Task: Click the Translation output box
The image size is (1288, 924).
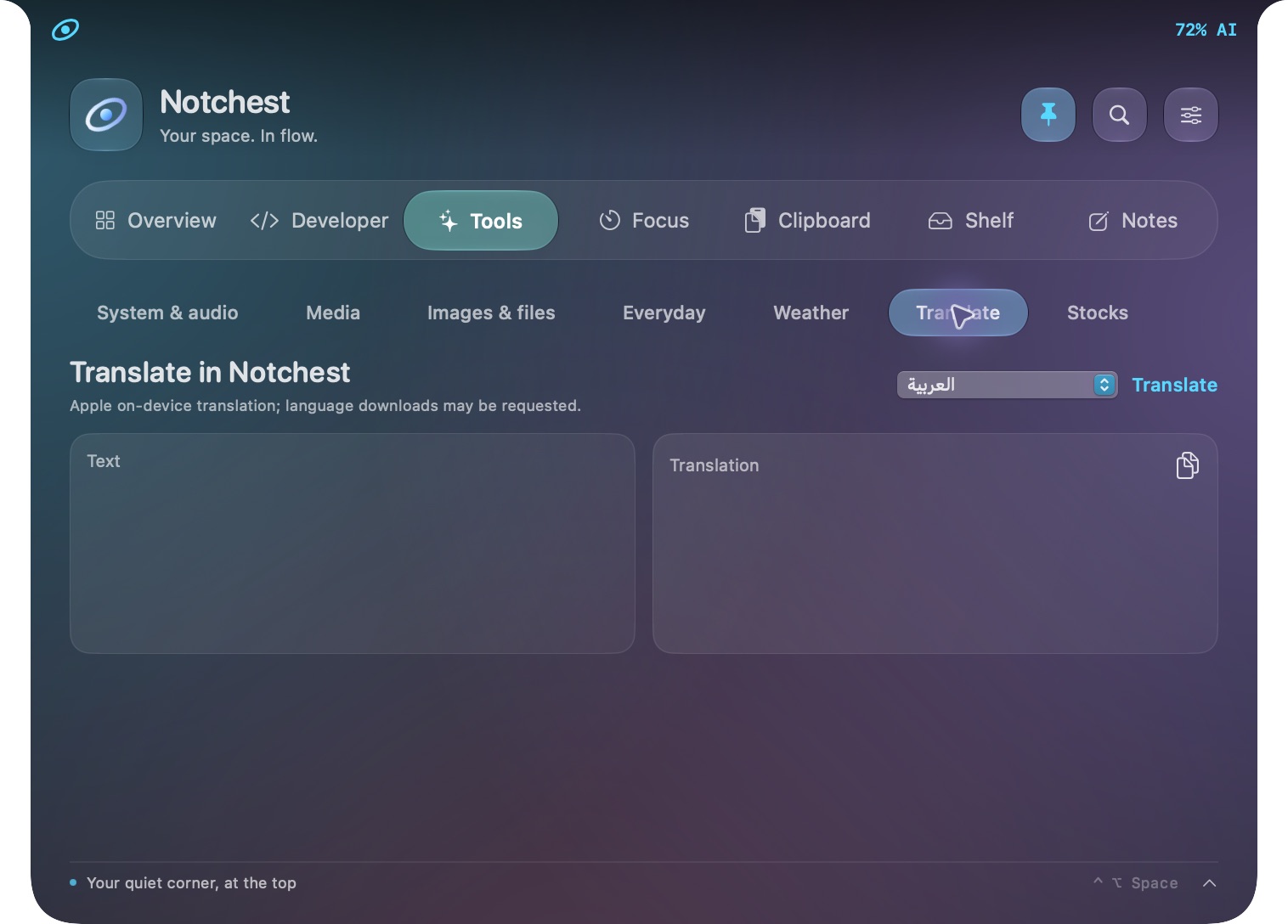Action: click(x=935, y=544)
